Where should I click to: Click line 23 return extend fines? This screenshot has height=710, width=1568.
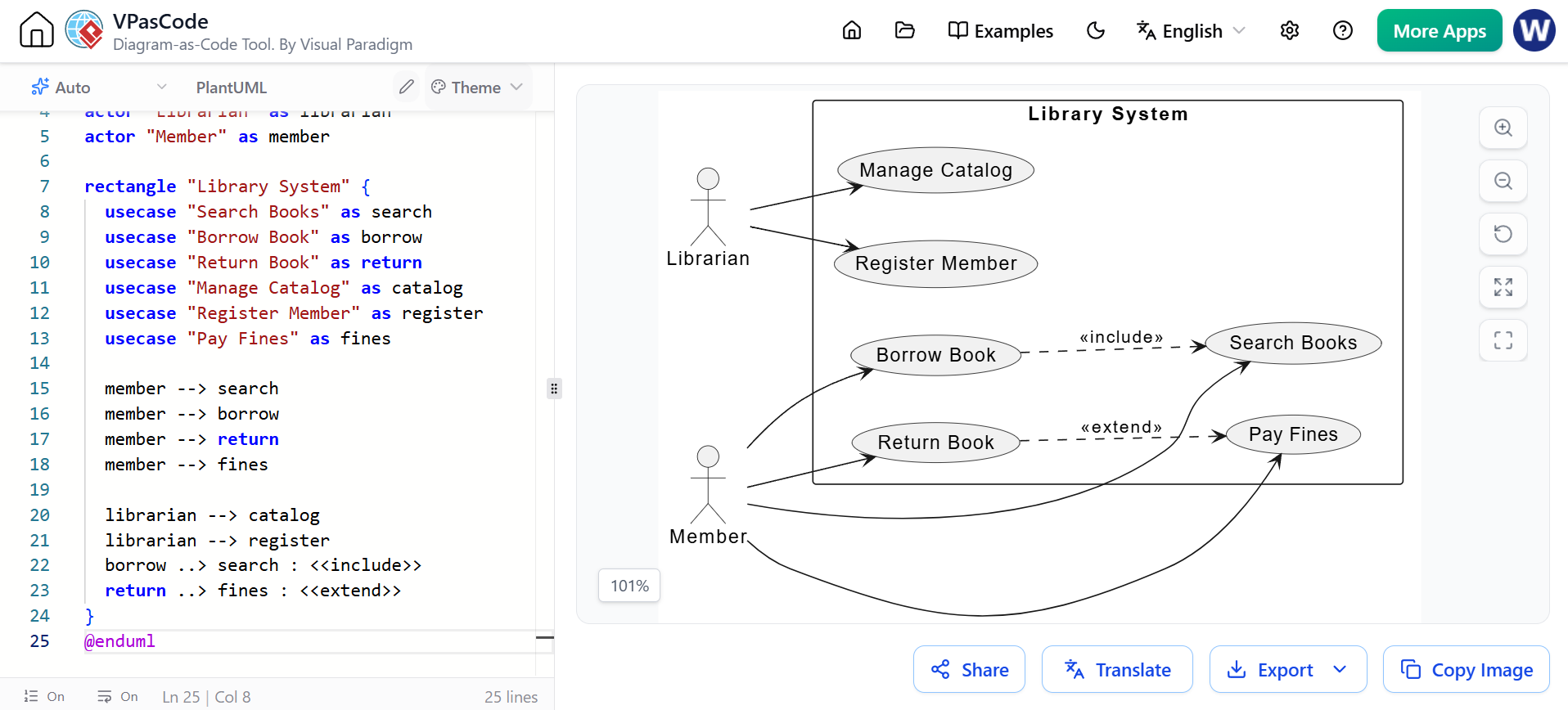[253, 591]
